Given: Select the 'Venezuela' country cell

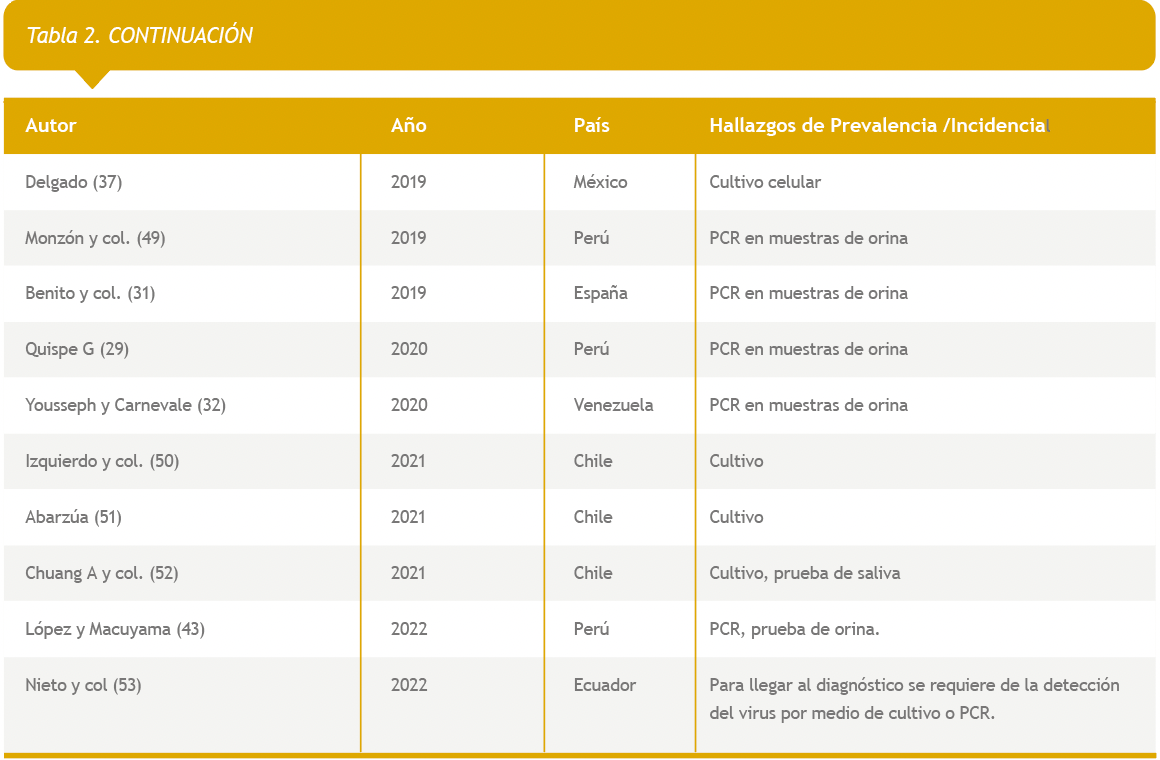Looking at the screenshot, I should [613, 405].
